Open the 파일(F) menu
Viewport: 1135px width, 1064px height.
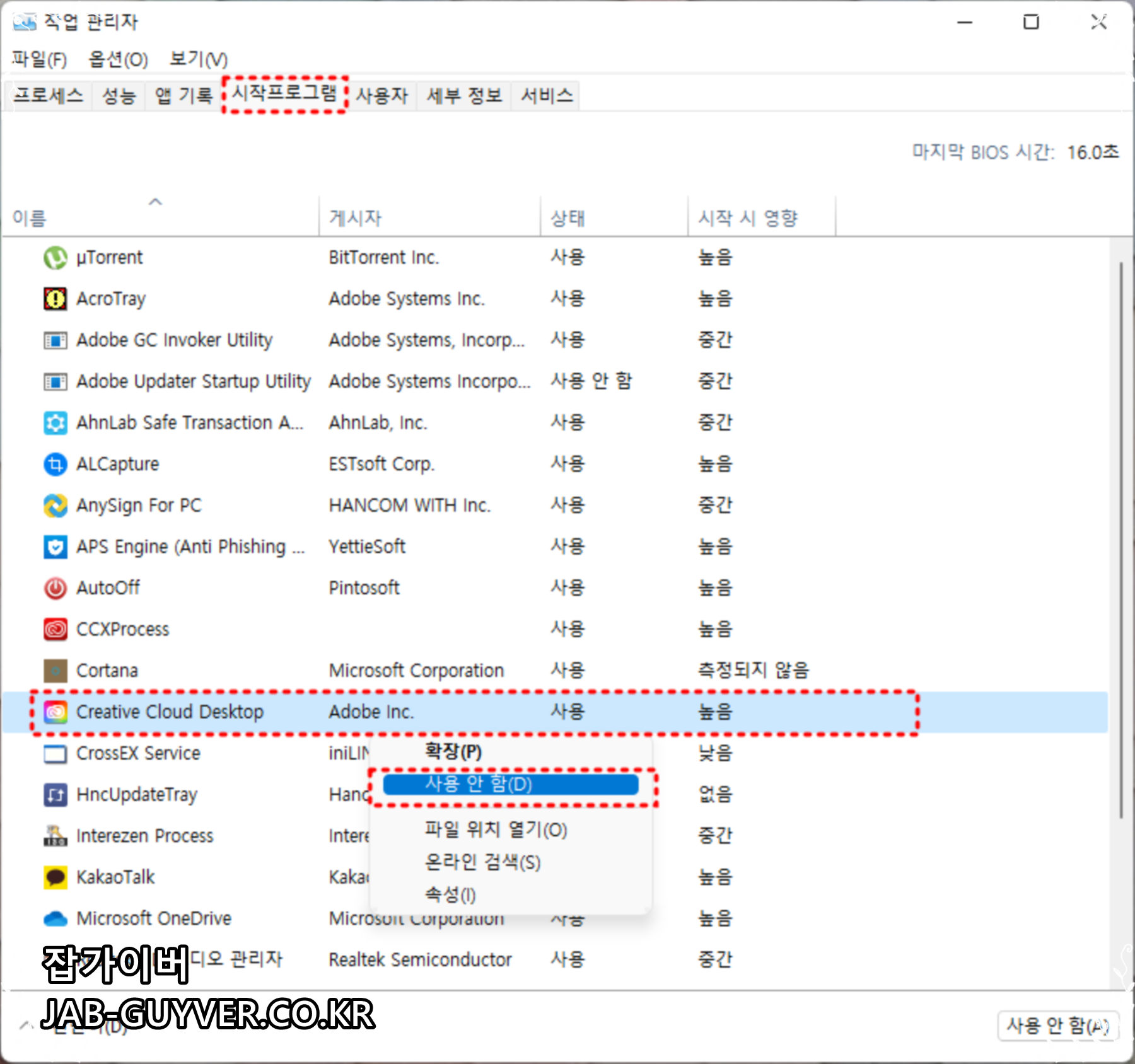[39, 59]
